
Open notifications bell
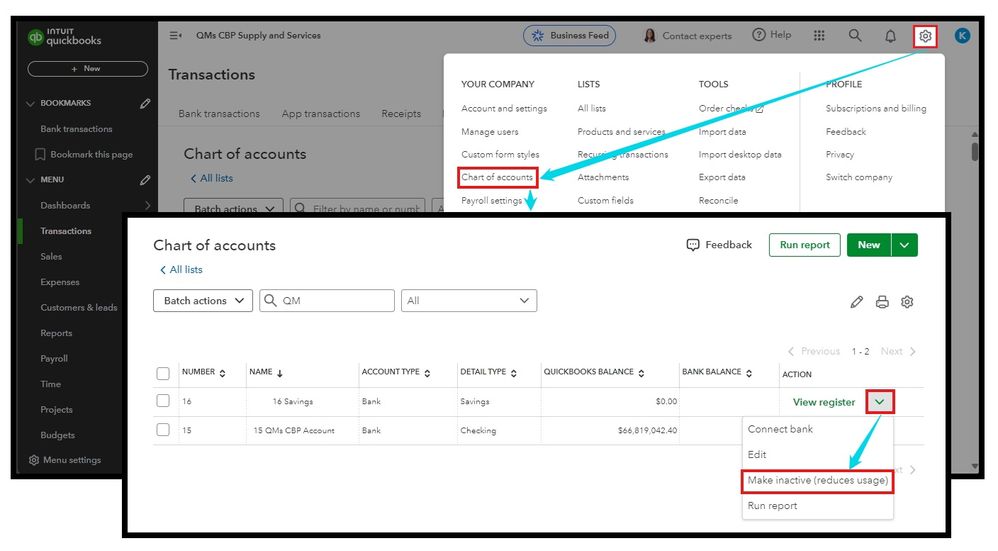(x=890, y=36)
